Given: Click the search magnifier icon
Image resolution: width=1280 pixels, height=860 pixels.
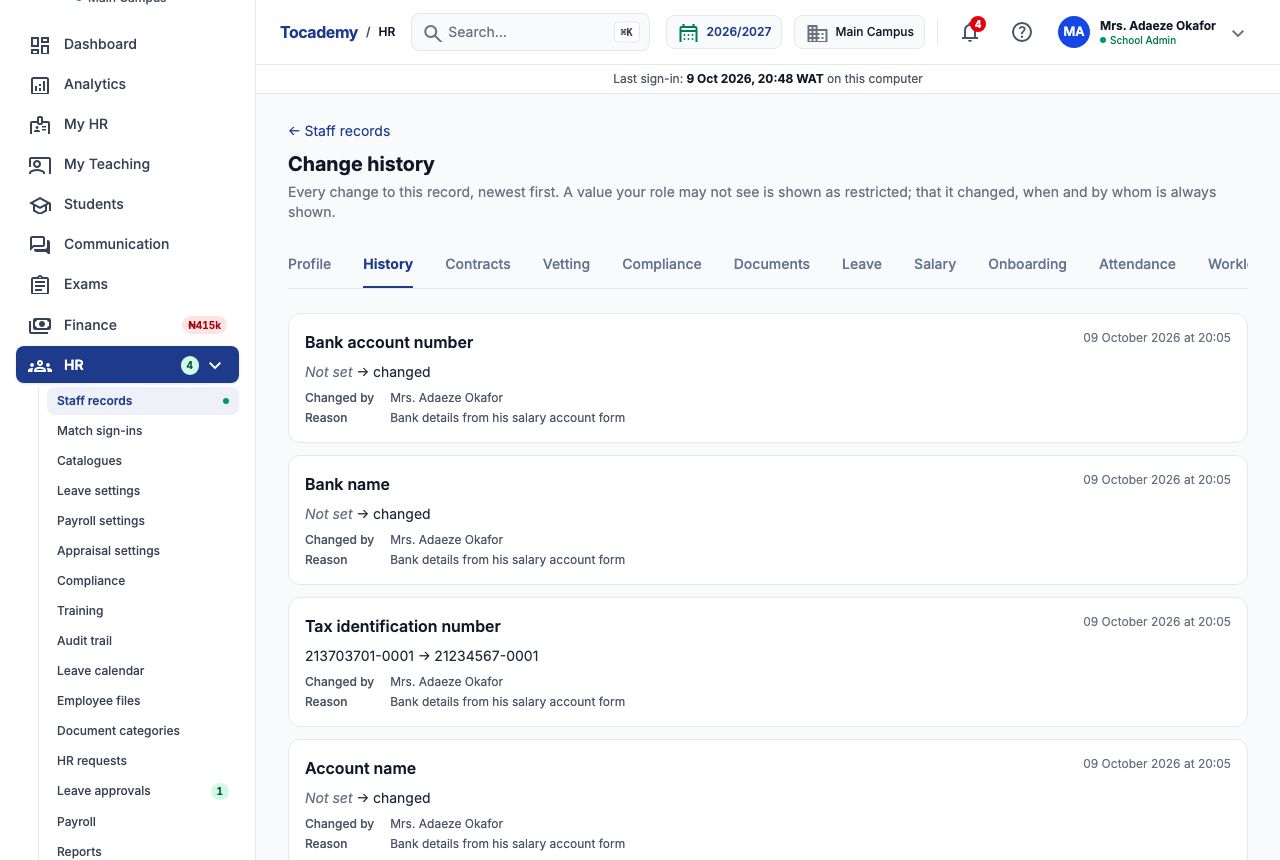Looking at the screenshot, I should (x=433, y=33).
